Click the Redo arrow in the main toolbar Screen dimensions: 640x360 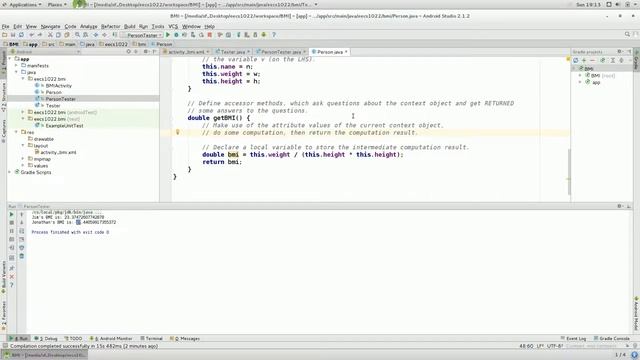[40, 35]
